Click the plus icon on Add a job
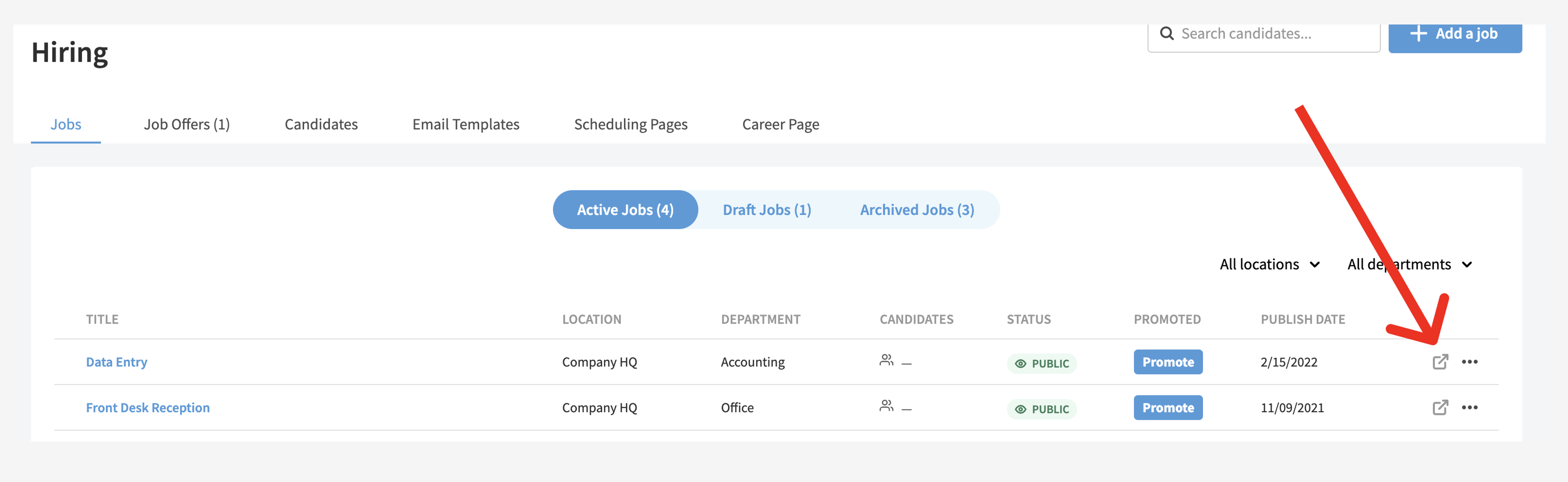 (x=1418, y=33)
